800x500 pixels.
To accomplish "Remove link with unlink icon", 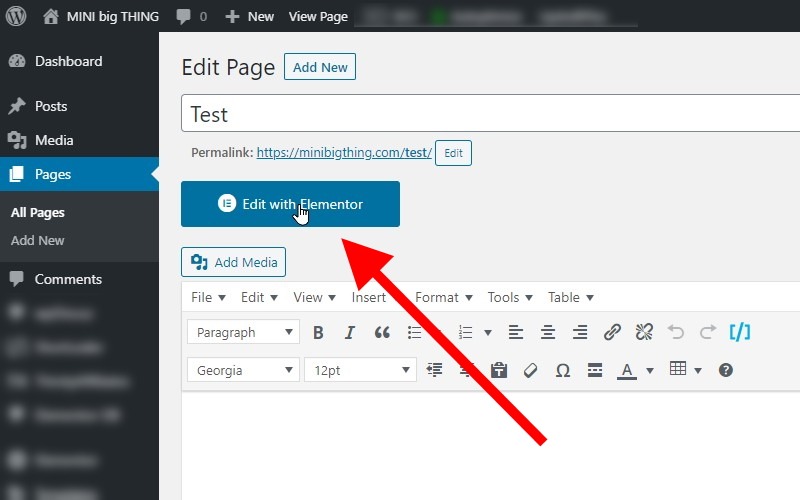I will tap(644, 333).
